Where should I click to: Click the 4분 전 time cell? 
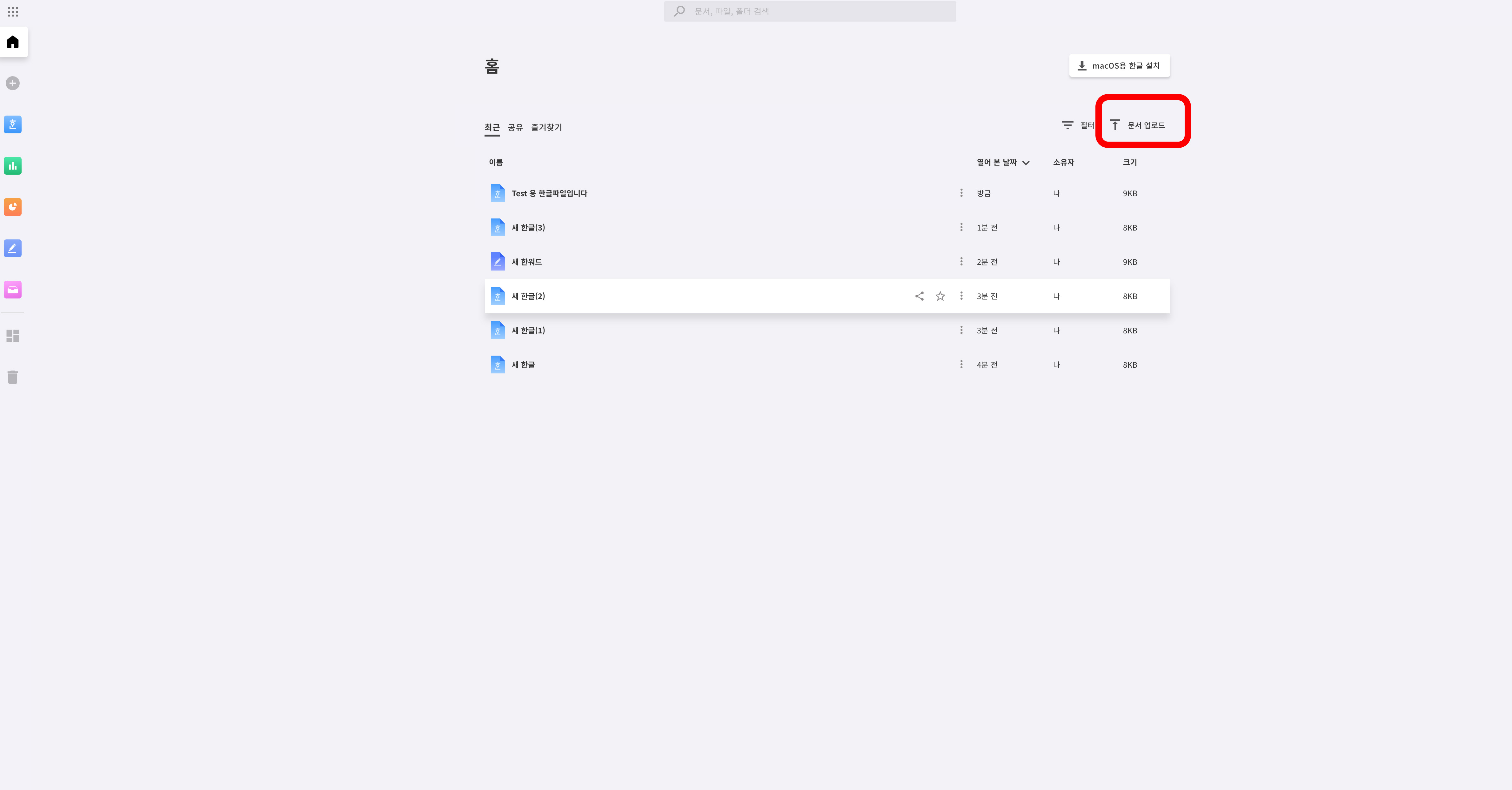(987, 365)
